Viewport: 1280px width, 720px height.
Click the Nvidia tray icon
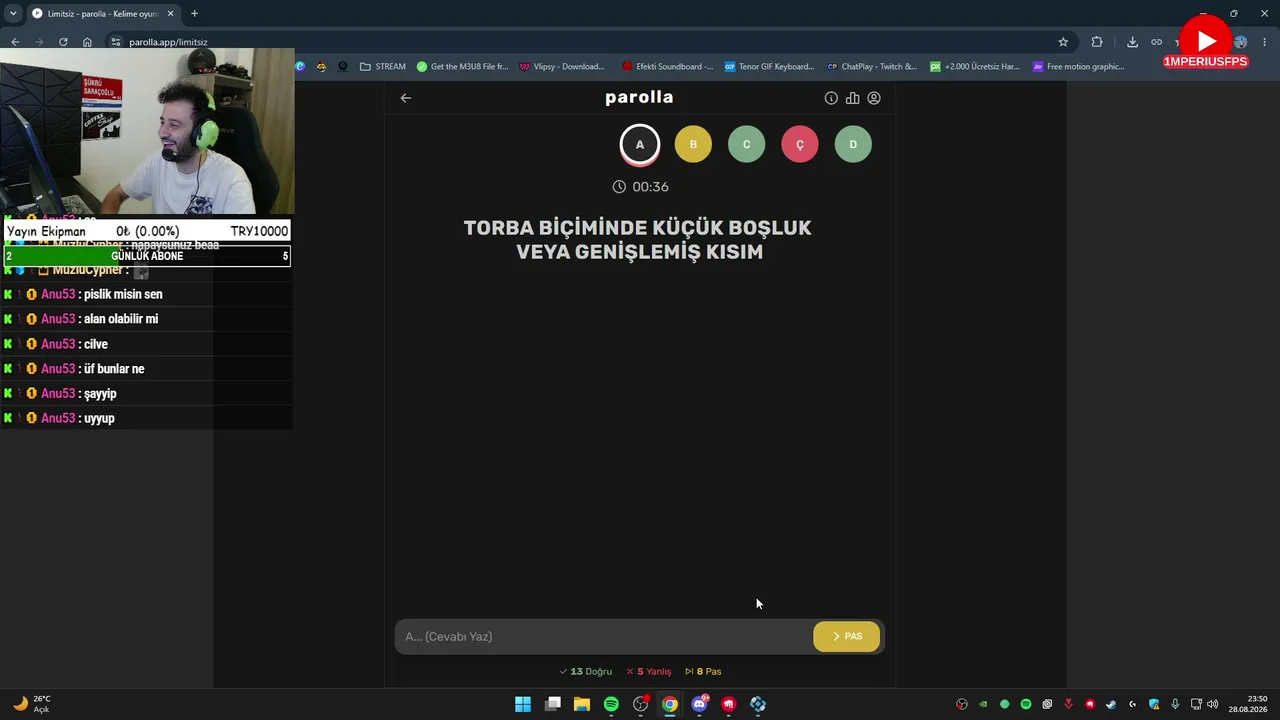click(x=983, y=704)
